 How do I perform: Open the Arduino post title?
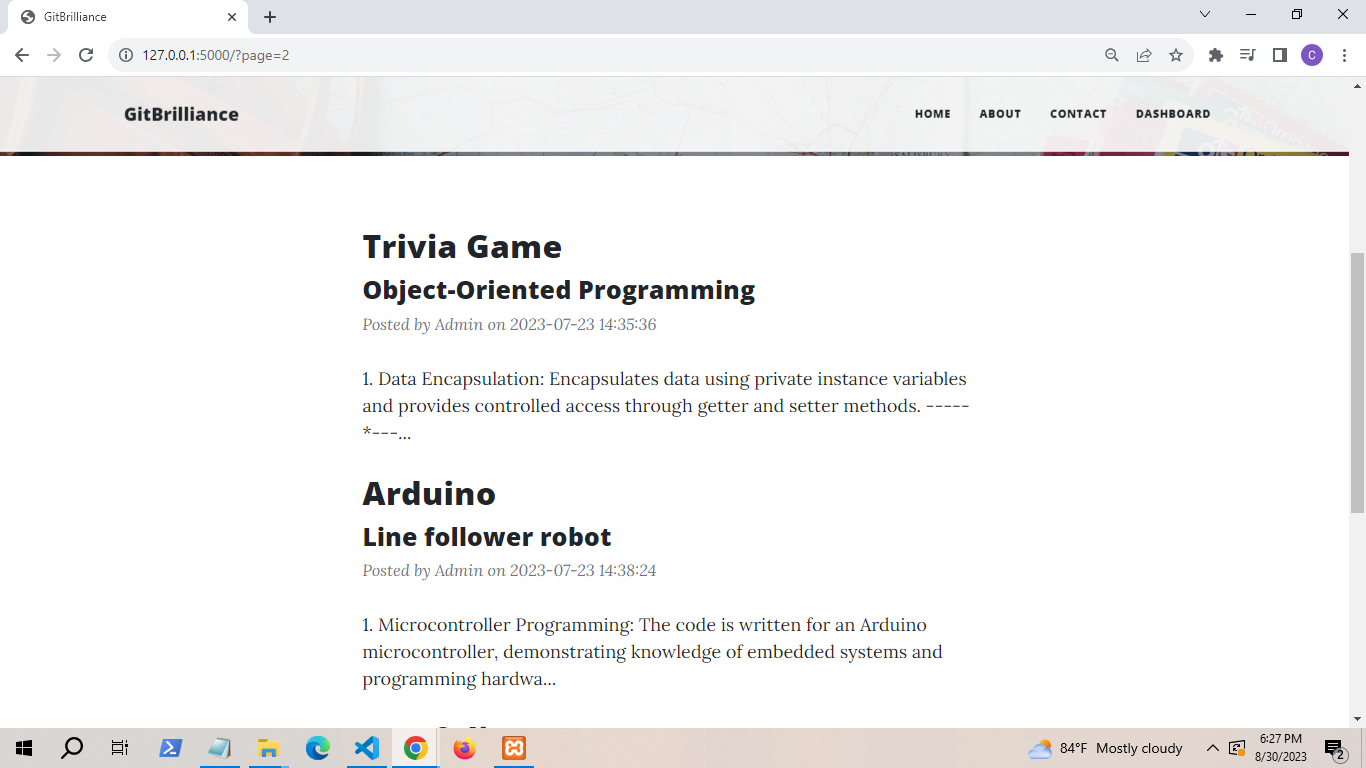[x=429, y=494]
